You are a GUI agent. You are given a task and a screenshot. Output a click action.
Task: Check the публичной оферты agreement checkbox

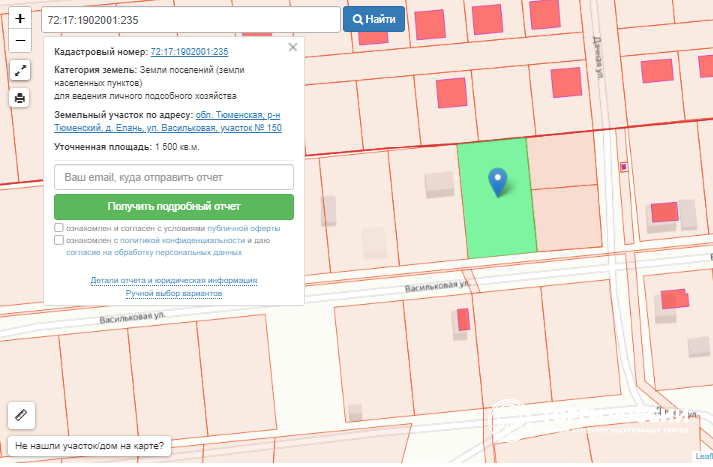[x=60, y=228]
